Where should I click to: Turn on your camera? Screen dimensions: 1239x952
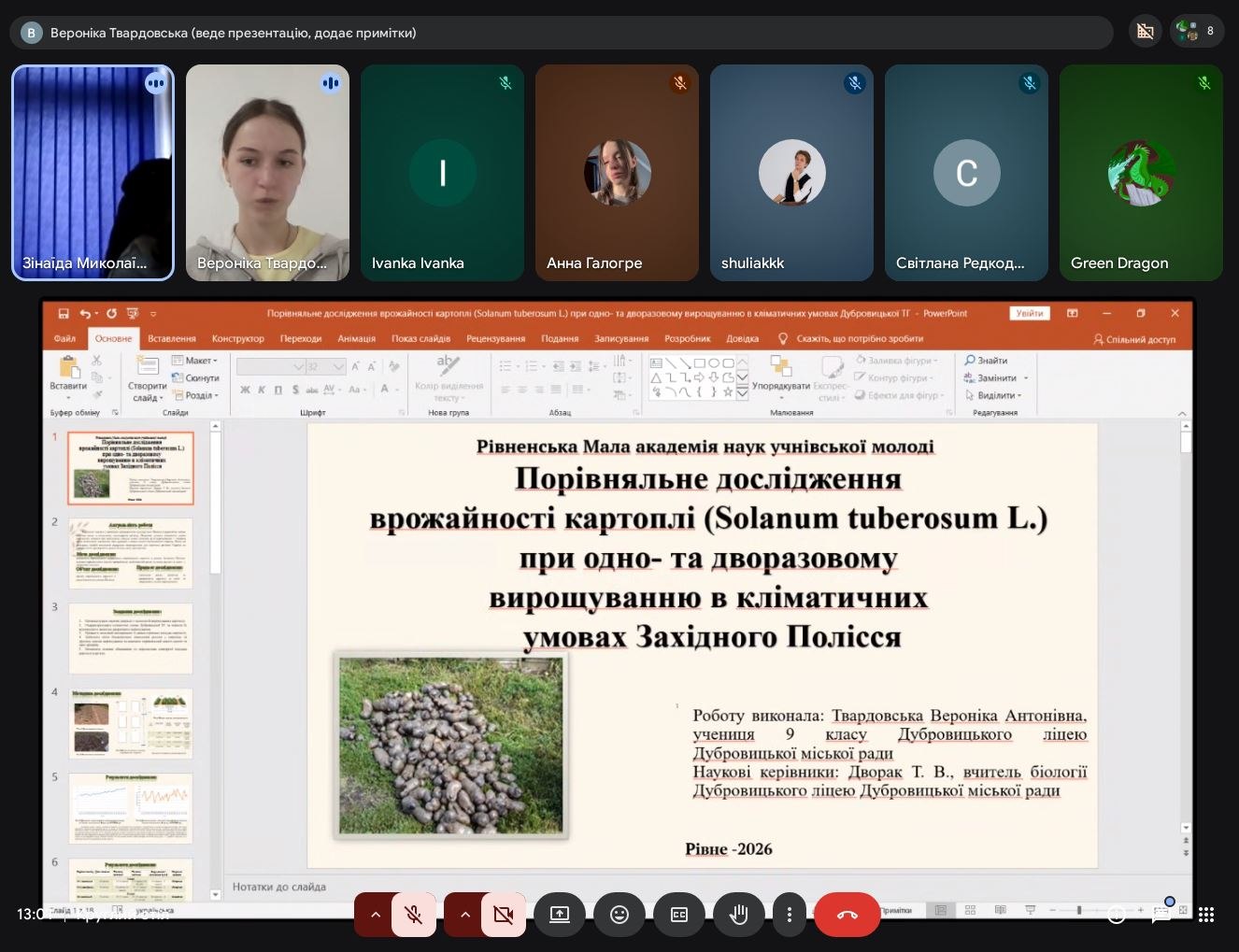tap(503, 915)
